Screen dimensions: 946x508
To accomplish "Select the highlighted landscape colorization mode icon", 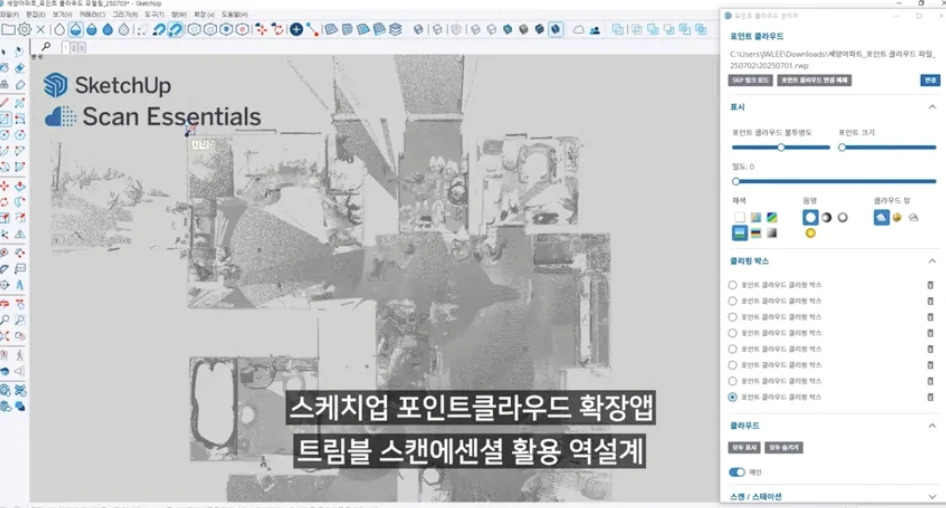I will pyautogui.click(x=739, y=233).
